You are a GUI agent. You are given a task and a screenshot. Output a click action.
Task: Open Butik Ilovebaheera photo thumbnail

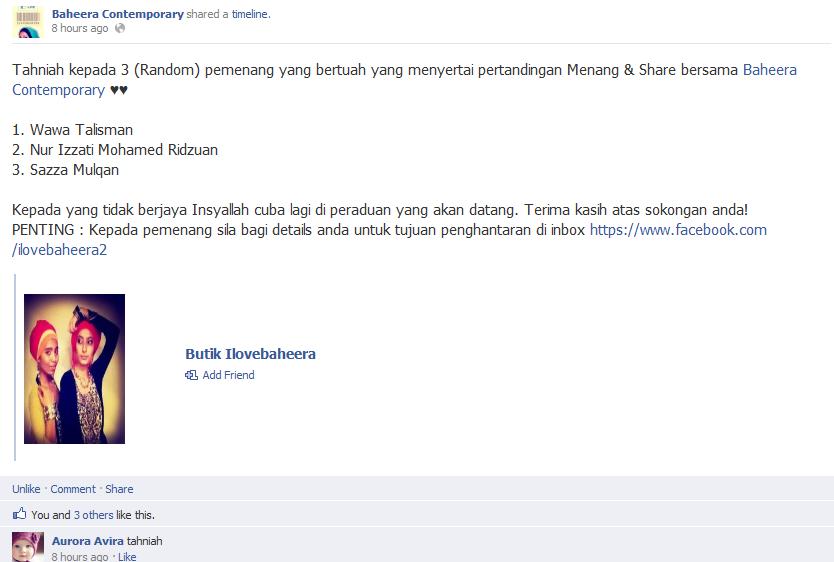point(74,368)
